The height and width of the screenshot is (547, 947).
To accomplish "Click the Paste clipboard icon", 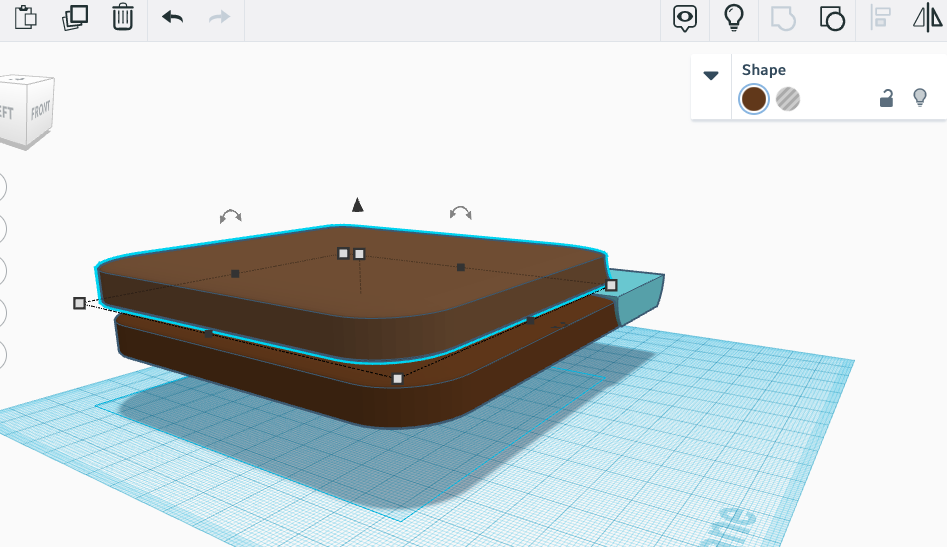I will tap(25, 17).
